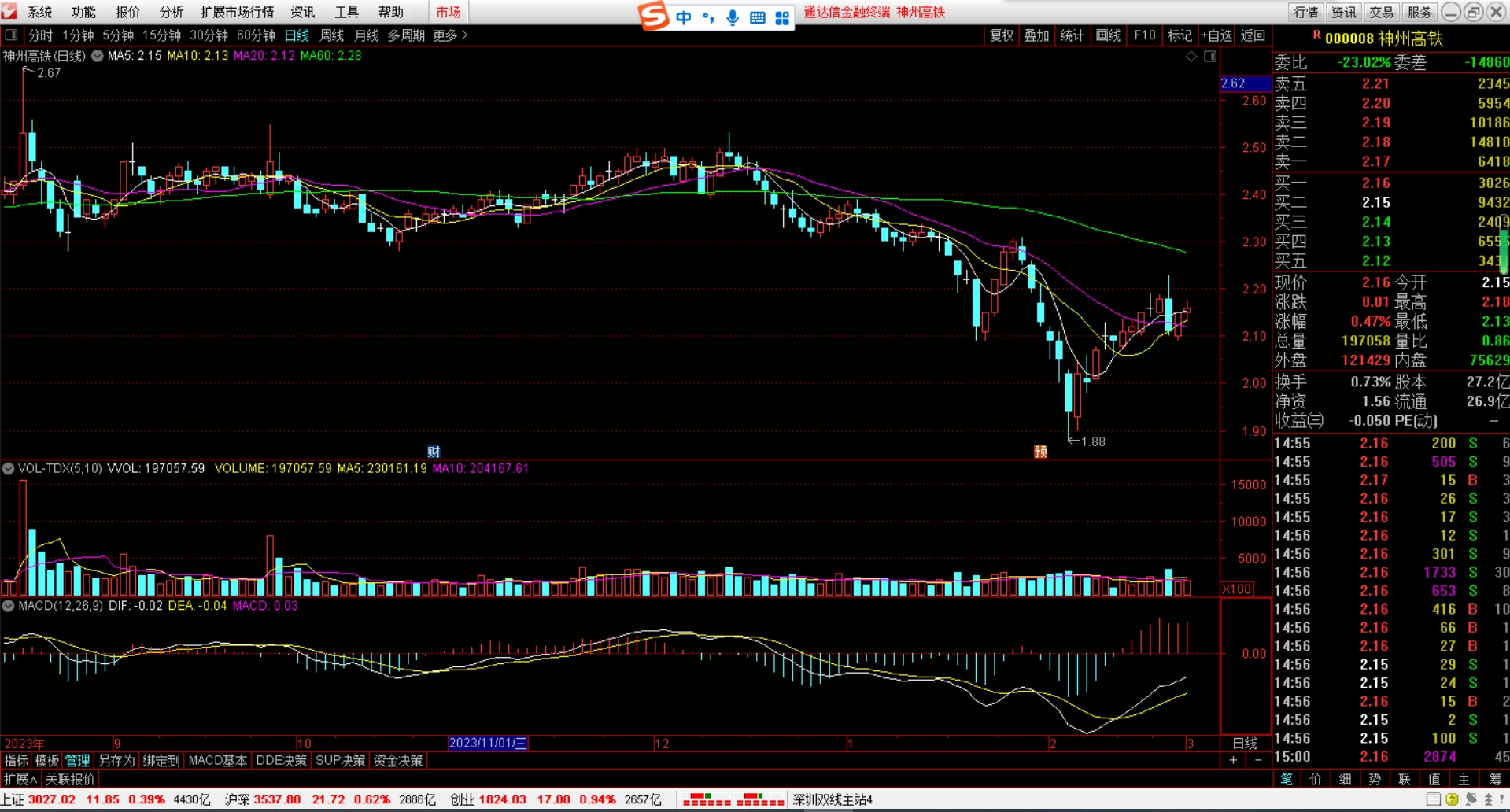Click the 预 forecast marker icon
The image size is (1510, 812).
point(1040,452)
